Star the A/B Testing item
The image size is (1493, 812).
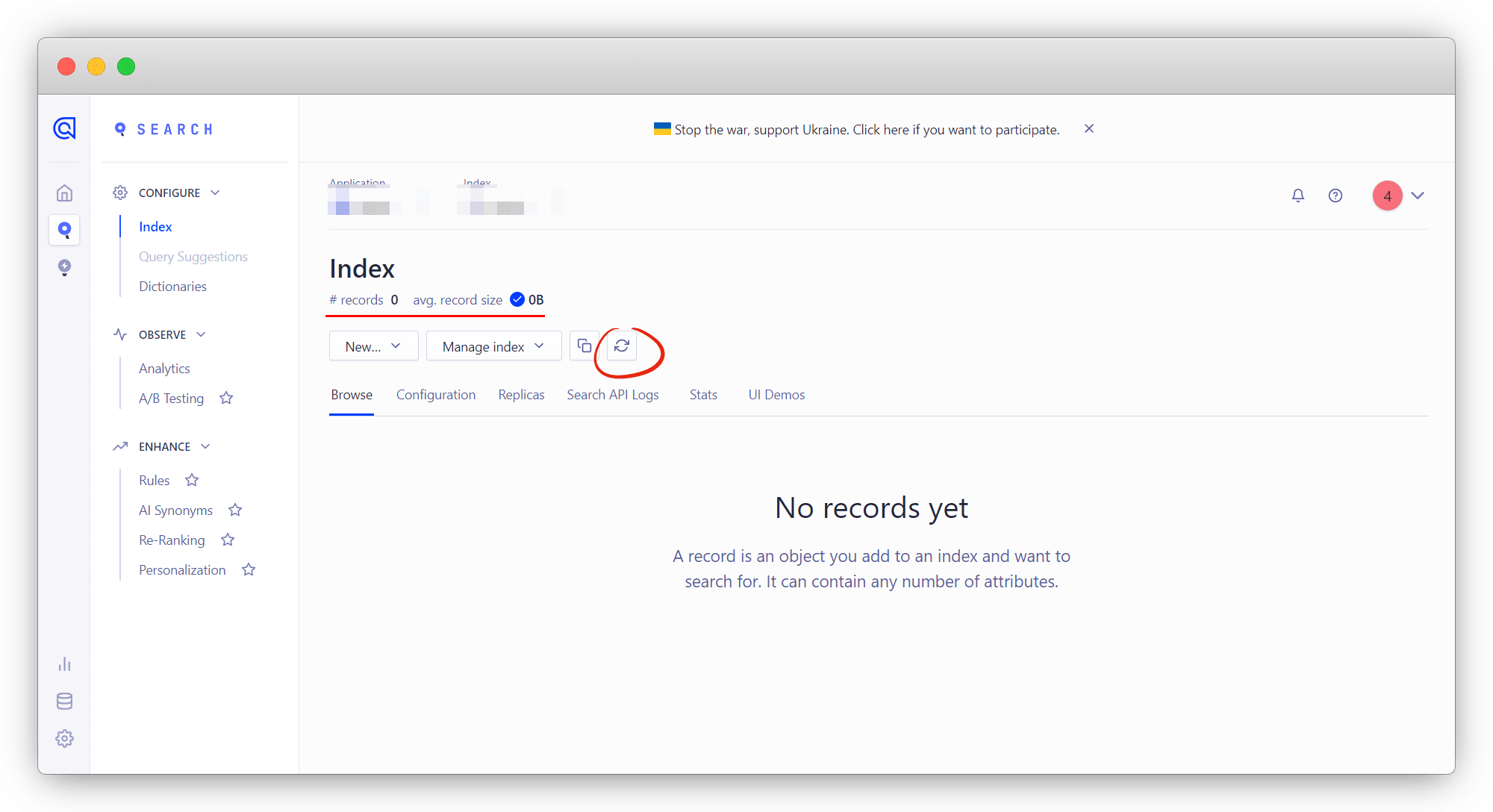(x=226, y=399)
